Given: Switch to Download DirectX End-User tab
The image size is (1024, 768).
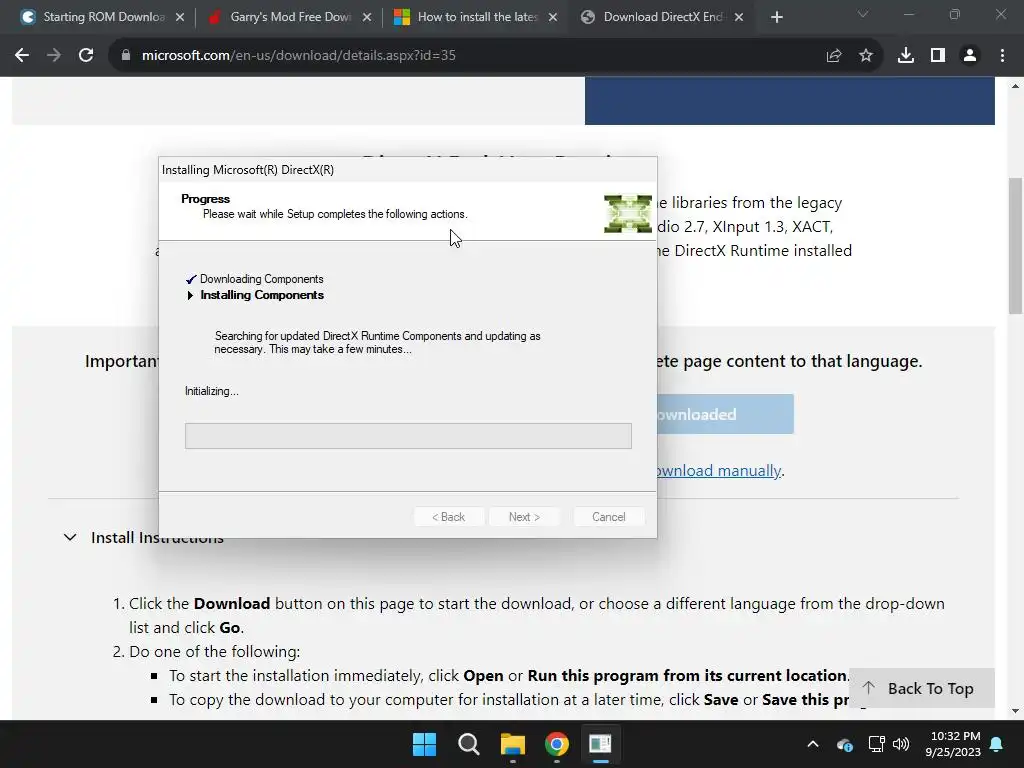Looking at the screenshot, I should (x=663, y=17).
